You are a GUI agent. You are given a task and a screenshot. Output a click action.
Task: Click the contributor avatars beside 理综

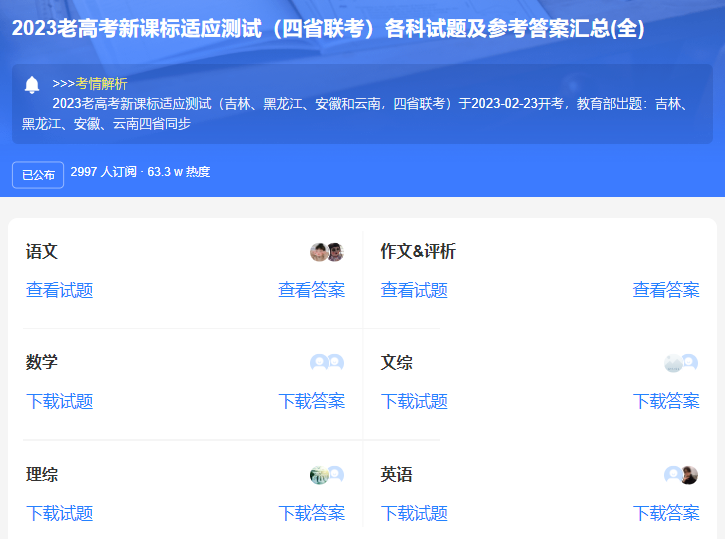click(327, 475)
